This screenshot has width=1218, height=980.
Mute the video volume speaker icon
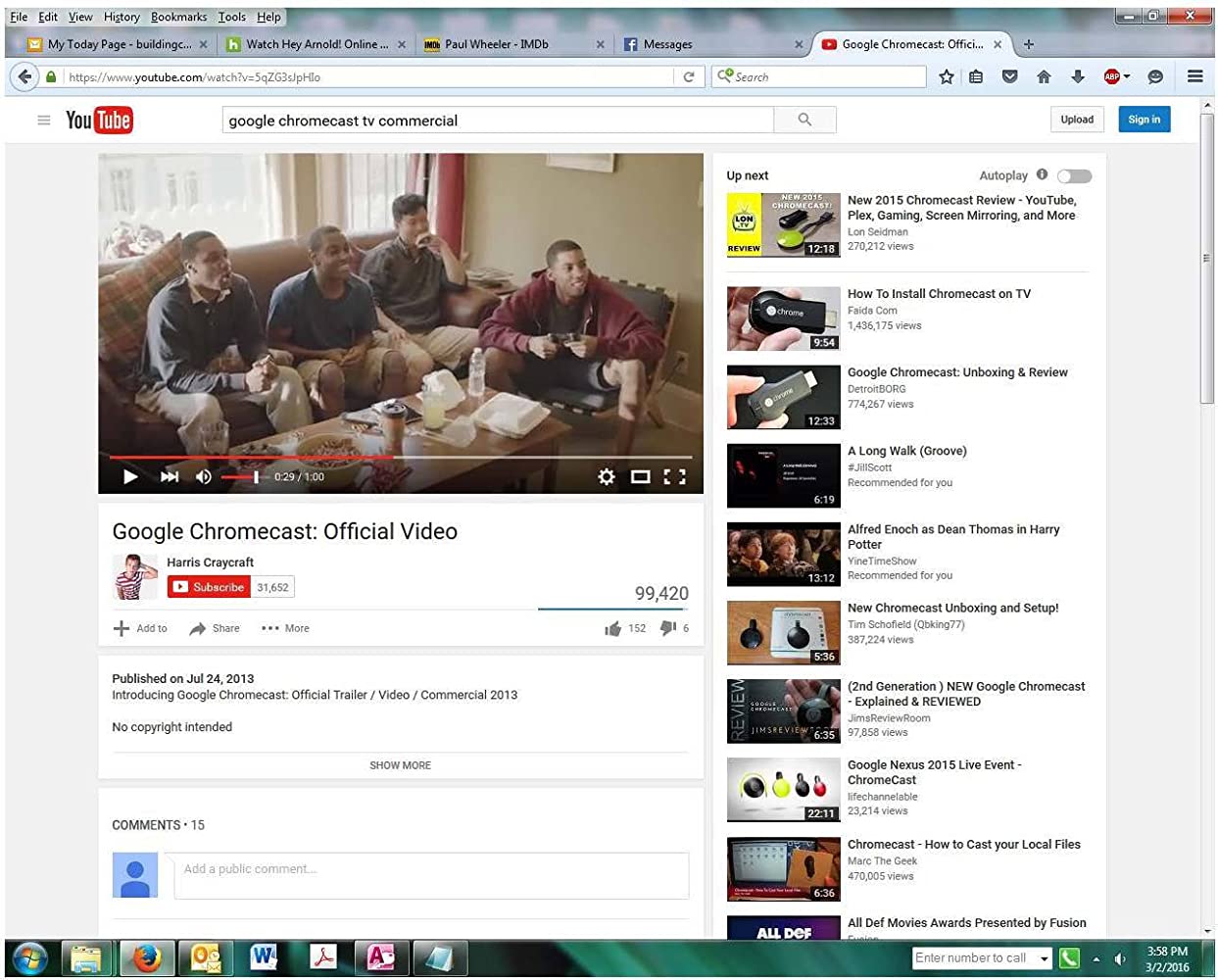[204, 477]
